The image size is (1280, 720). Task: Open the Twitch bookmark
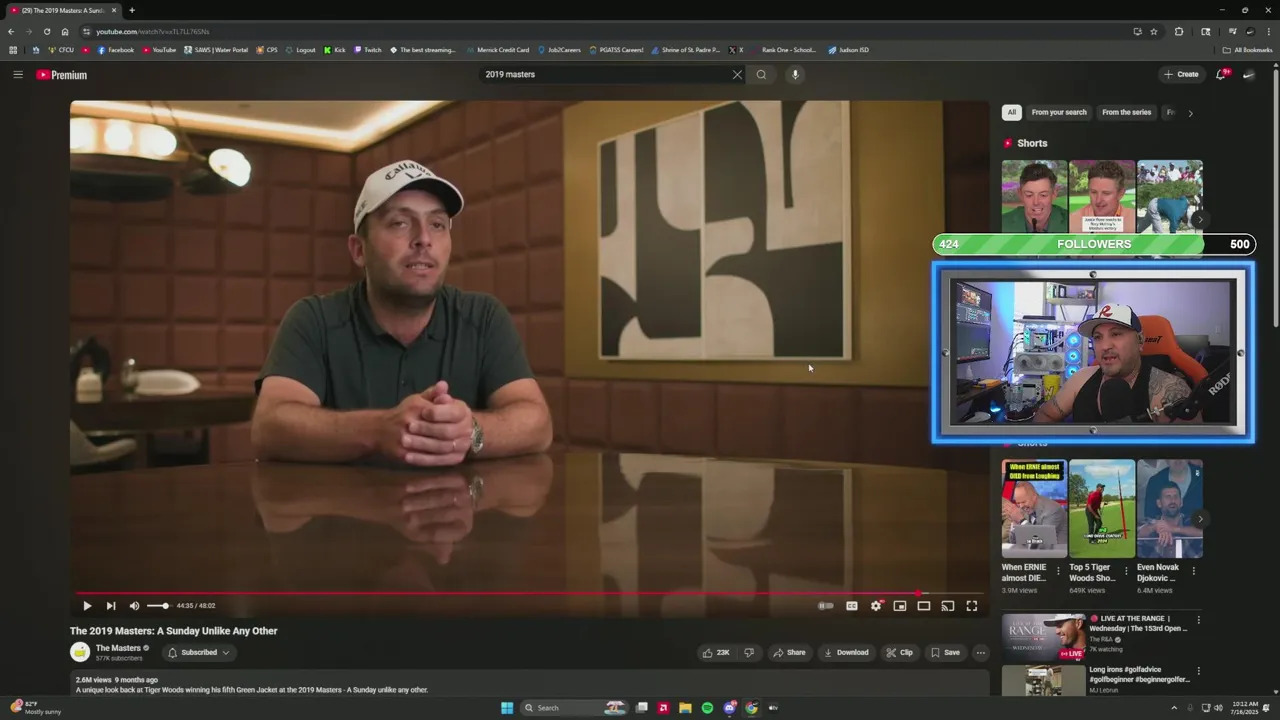coord(368,50)
